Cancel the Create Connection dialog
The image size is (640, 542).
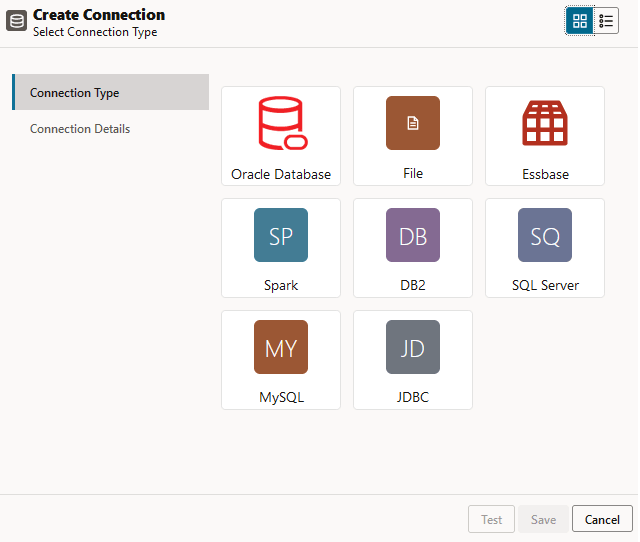click(602, 519)
